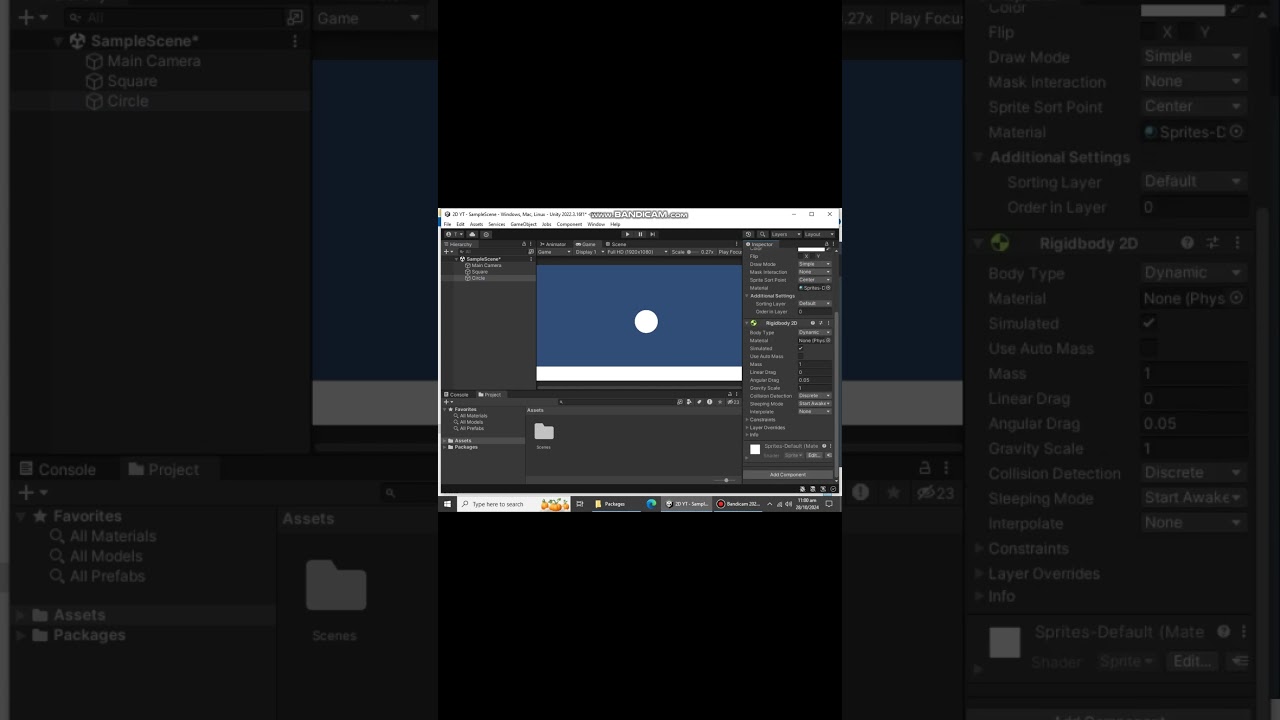Viewport: 1280px width, 720px height.
Task: Switch to the Console tab
Action: [x=457, y=395]
